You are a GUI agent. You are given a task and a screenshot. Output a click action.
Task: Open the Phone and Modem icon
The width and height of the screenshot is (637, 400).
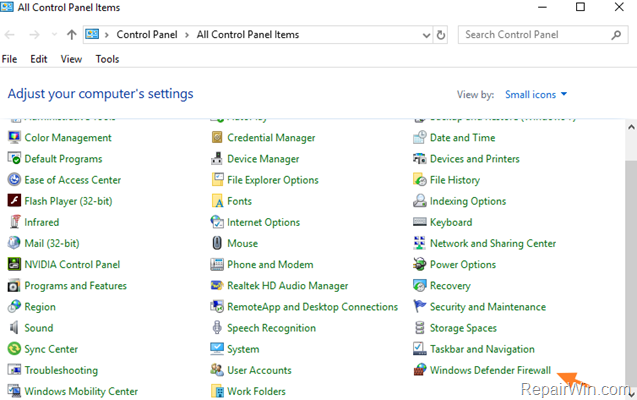click(x=217, y=264)
